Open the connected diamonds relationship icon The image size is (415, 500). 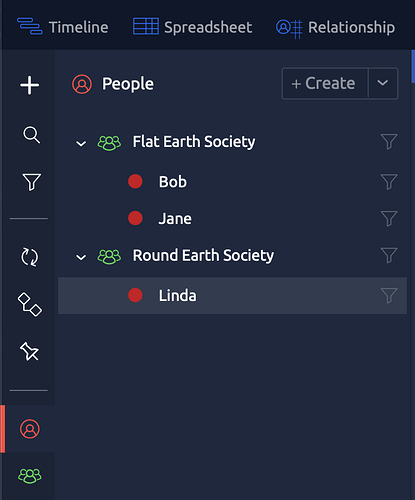point(30,304)
